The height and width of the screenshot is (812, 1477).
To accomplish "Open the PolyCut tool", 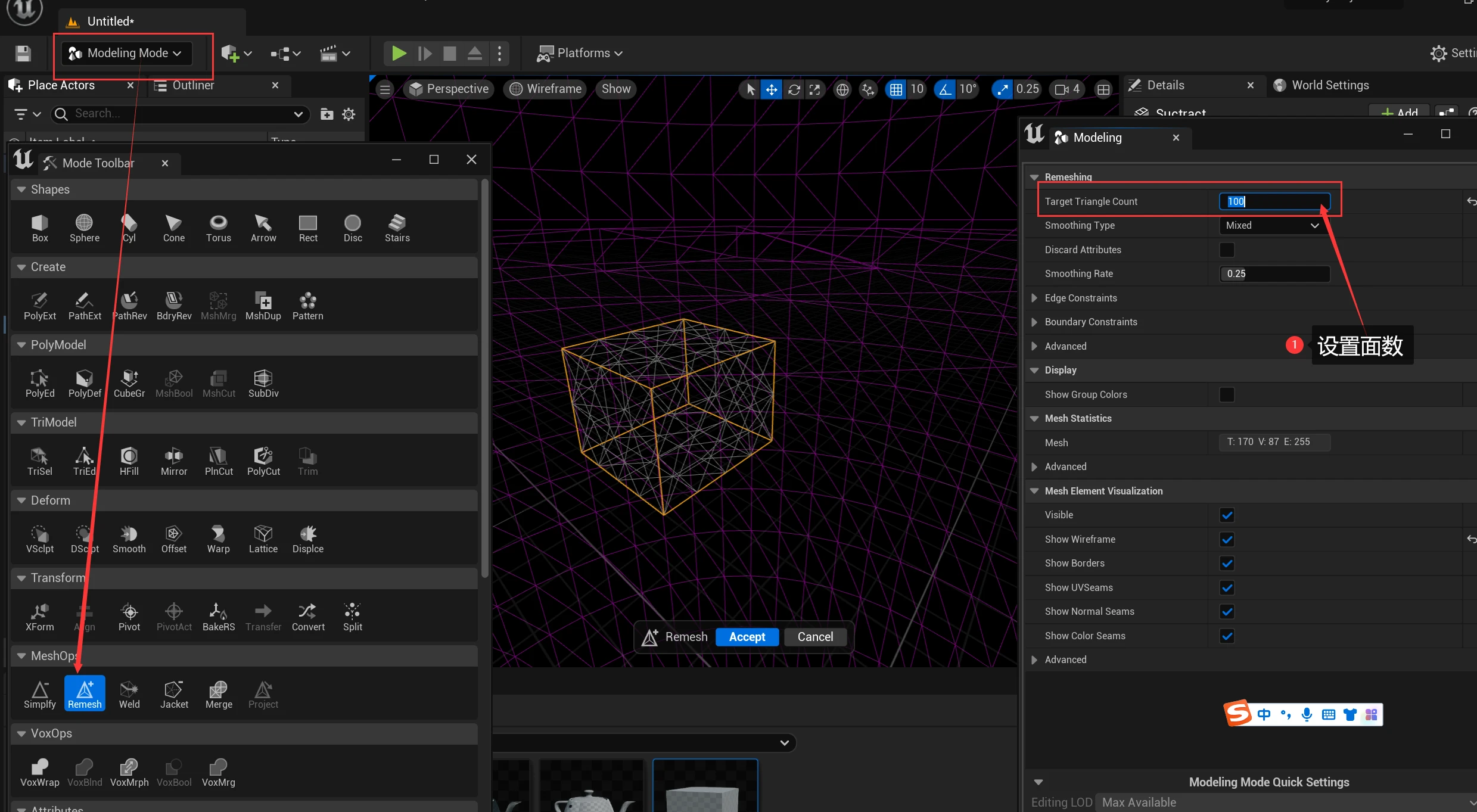I will pyautogui.click(x=263, y=461).
